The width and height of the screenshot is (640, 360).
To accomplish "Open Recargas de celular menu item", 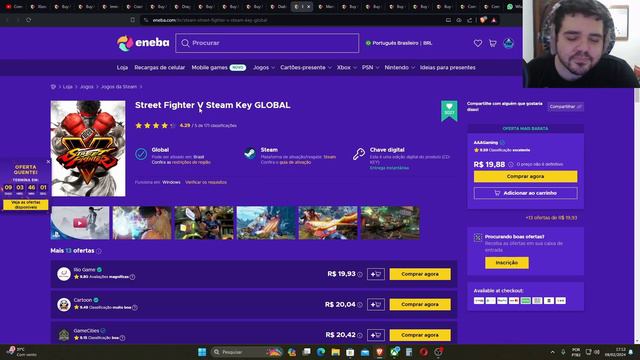I will pyautogui.click(x=160, y=68).
